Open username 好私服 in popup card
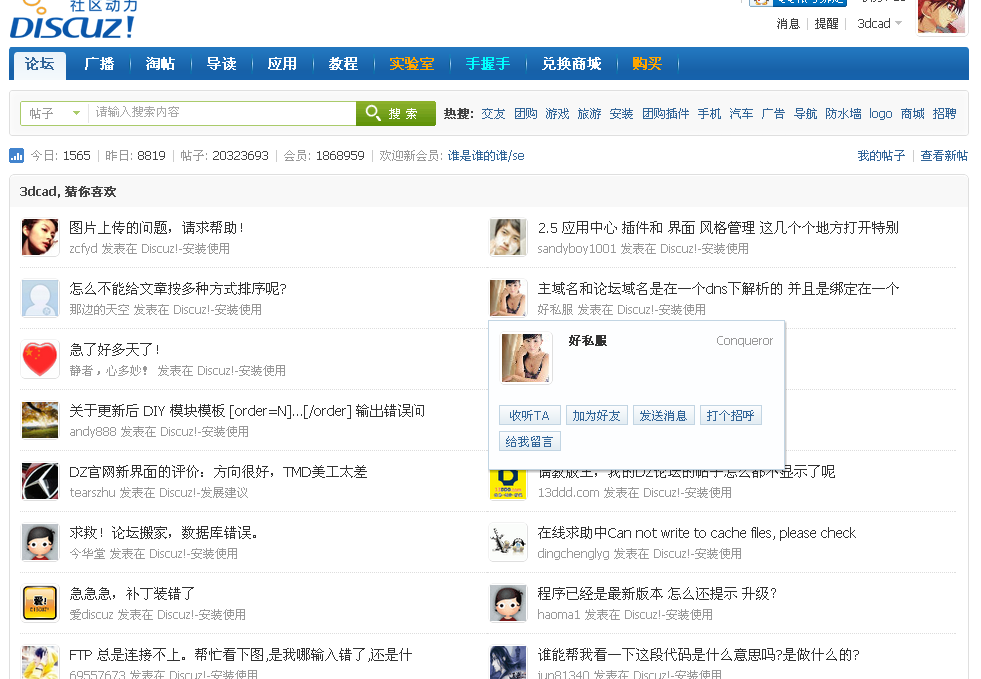The image size is (981, 679). (x=587, y=340)
